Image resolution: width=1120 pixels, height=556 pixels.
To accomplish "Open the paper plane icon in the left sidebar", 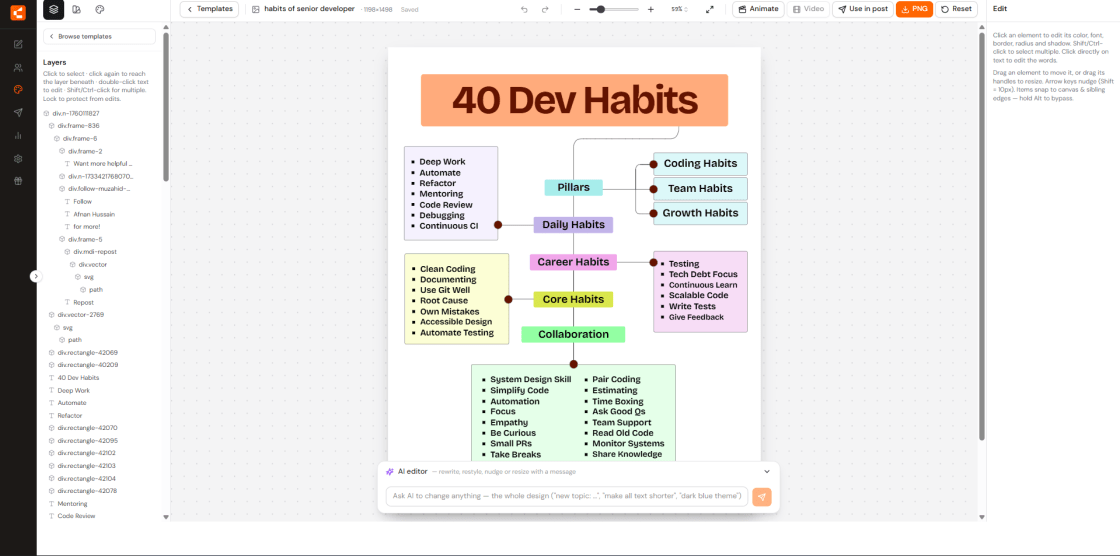I will coord(18,112).
